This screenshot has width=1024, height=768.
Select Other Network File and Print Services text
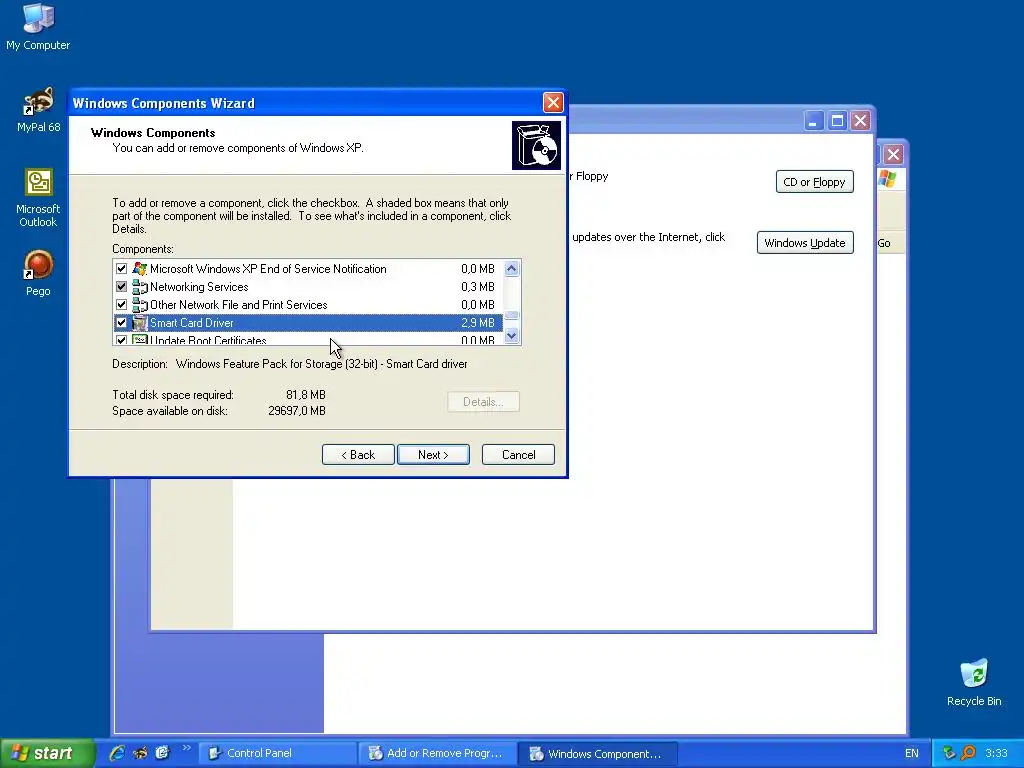(238, 304)
